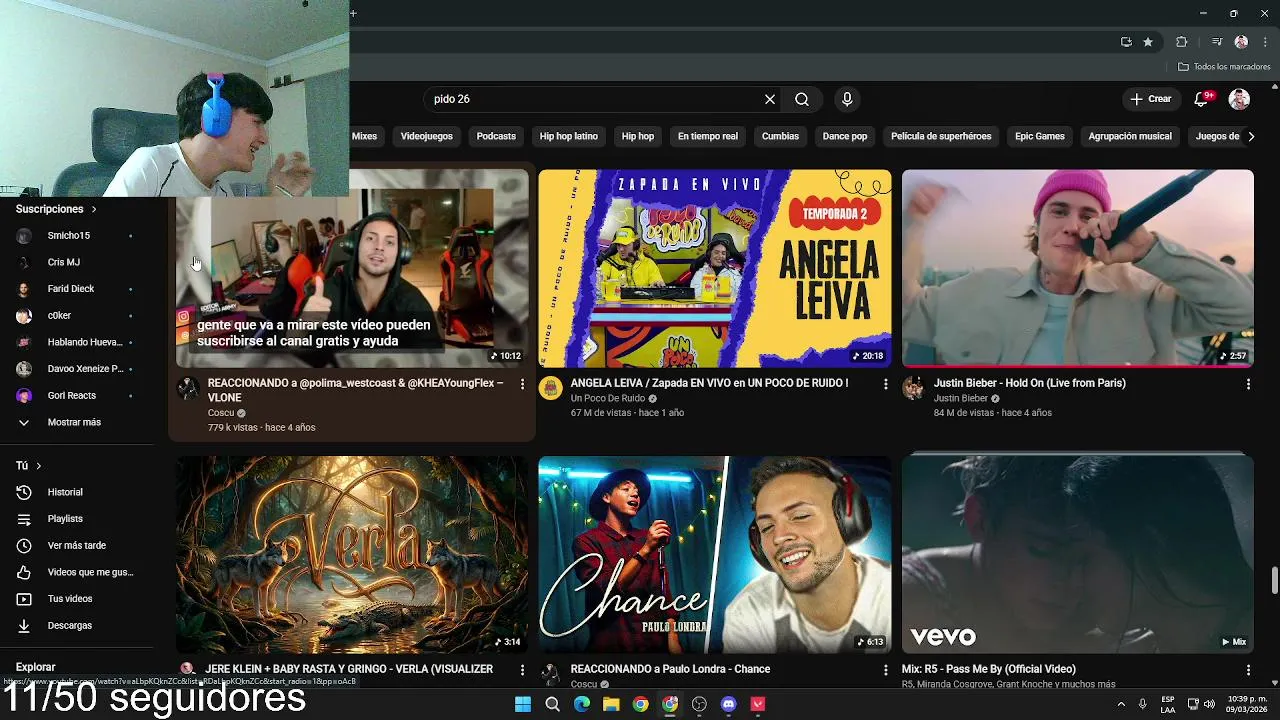Open YouTube notifications bell
This screenshot has width=1280, height=720.
1202,99
